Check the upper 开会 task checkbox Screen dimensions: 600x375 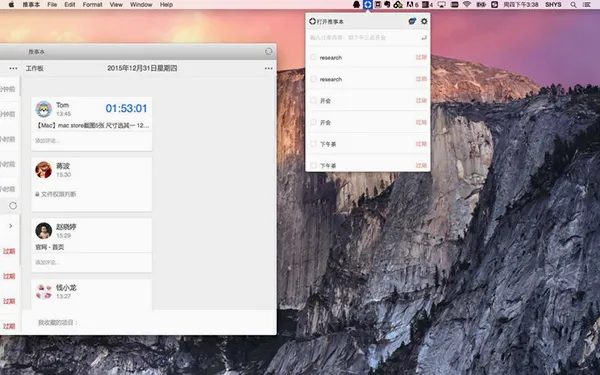(x=313, y=100)
